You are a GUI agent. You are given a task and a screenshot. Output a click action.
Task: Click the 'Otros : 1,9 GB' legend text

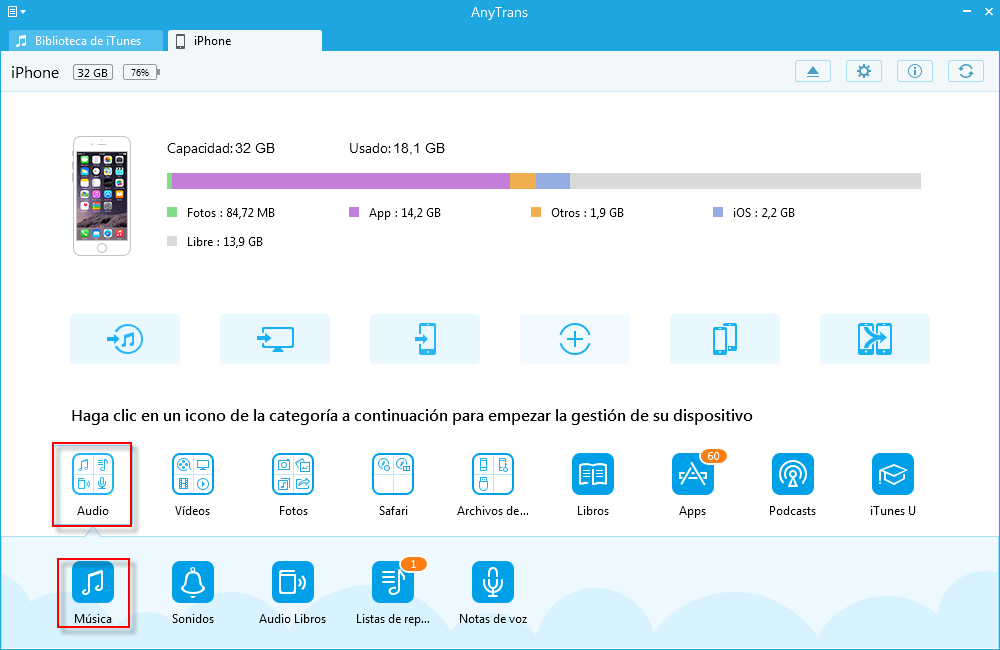click(587, 213)
